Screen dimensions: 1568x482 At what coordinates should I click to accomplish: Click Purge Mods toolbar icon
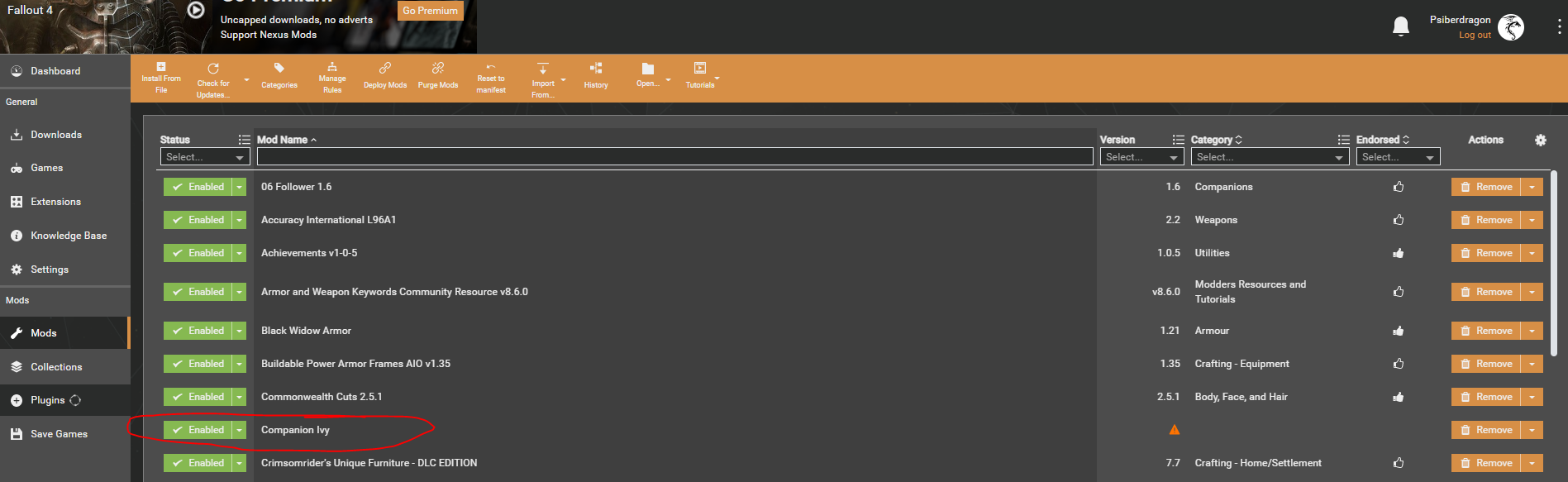click(x=438, y=68)
